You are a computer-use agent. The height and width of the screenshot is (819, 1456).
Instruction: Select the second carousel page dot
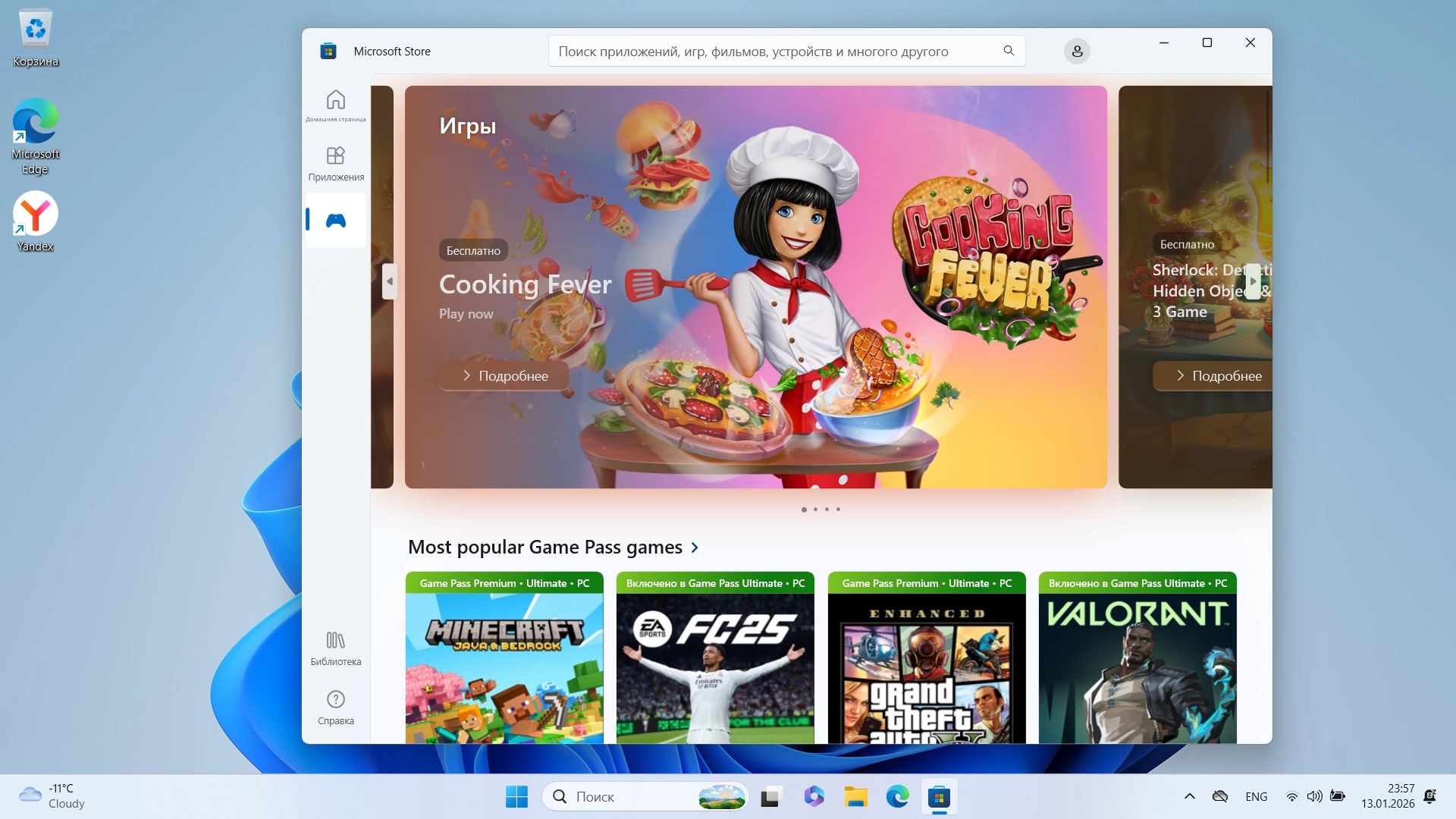(x=815, y=510)
